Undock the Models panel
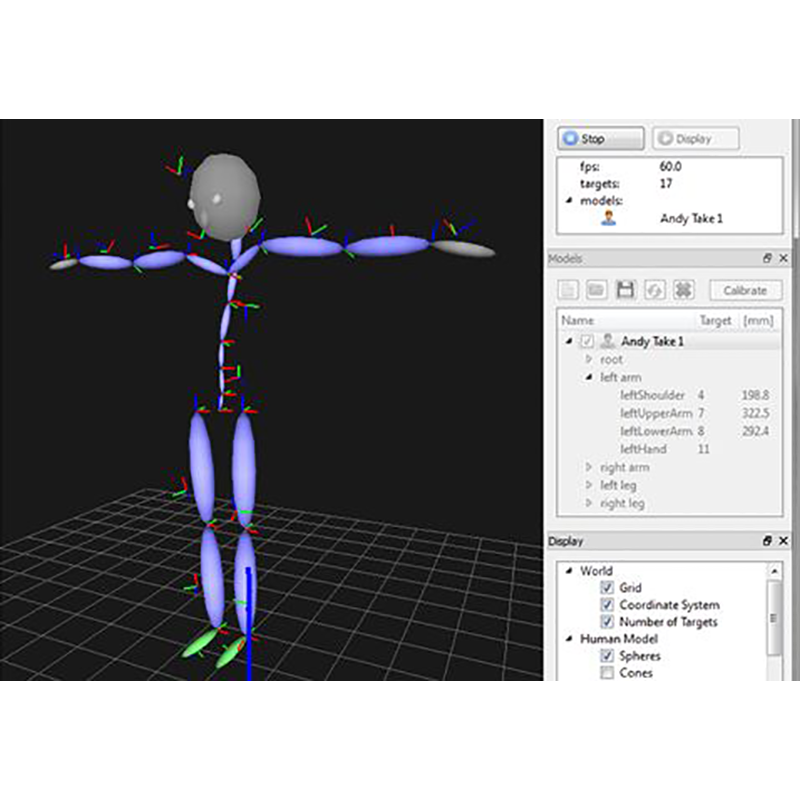 click(767, 258)
